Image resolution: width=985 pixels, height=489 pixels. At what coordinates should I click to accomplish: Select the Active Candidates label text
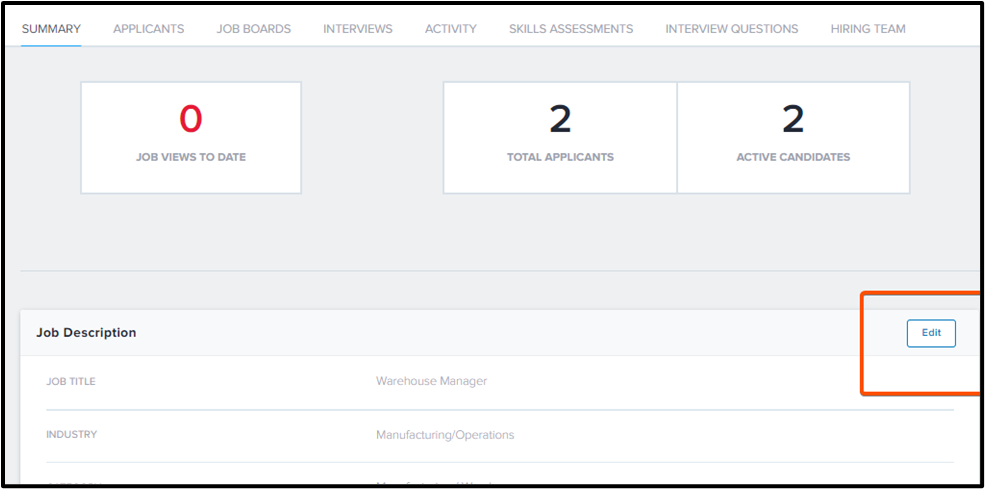tap(792, 157)
